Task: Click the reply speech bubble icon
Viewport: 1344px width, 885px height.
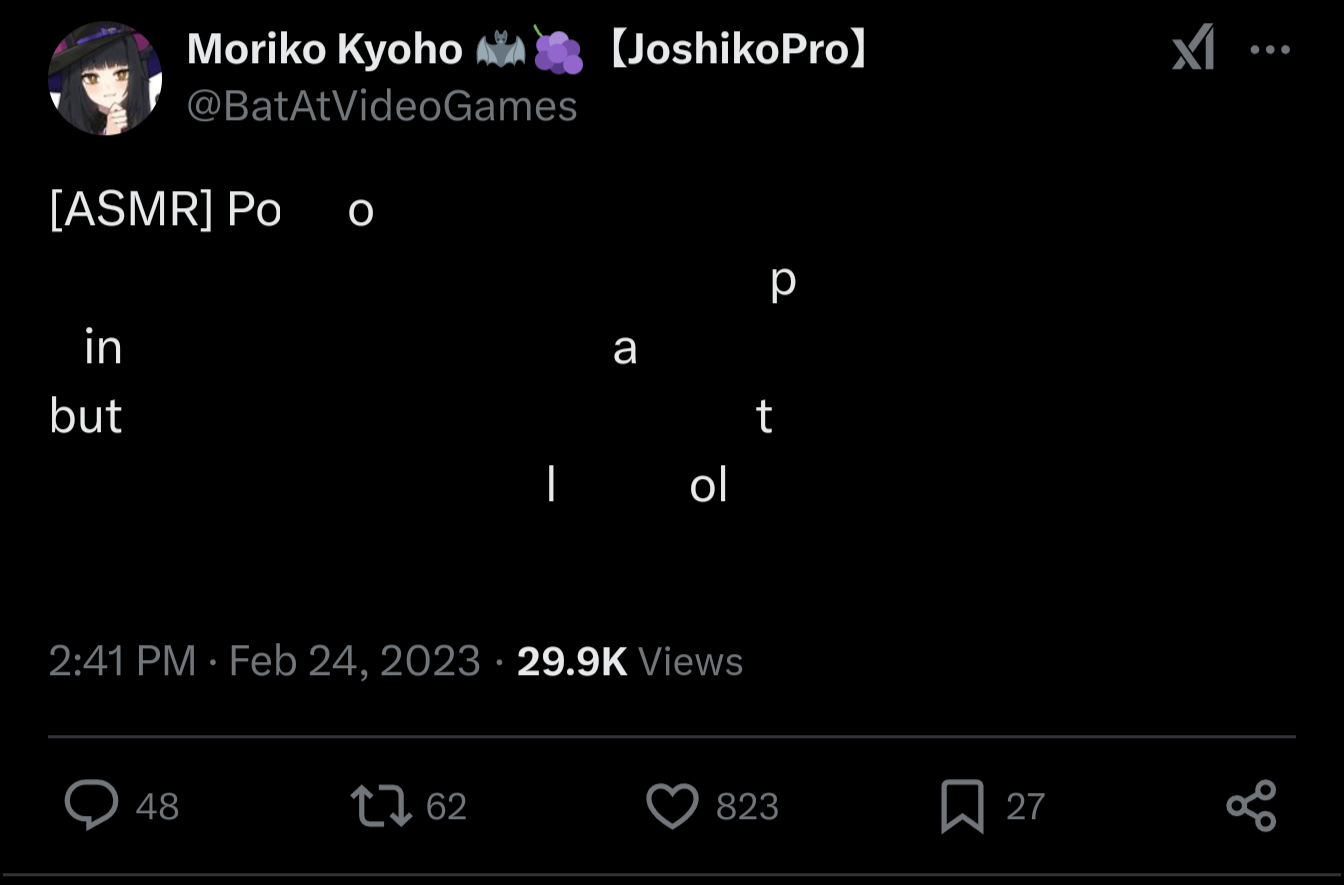Action: (x=91, y=805)
